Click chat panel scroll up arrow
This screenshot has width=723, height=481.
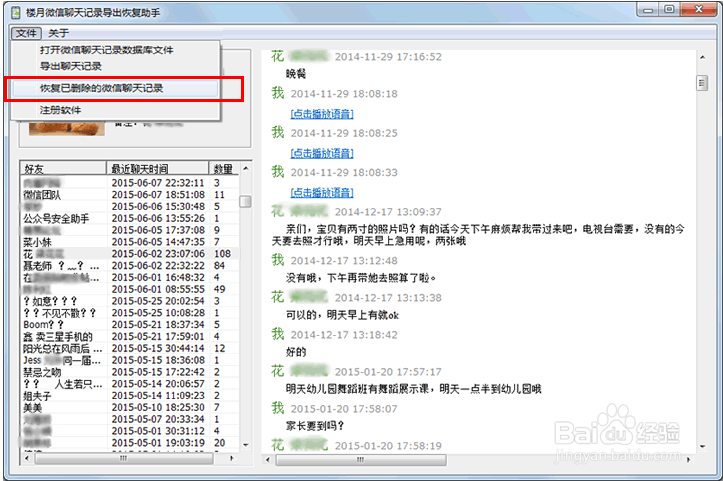(702, 58)
